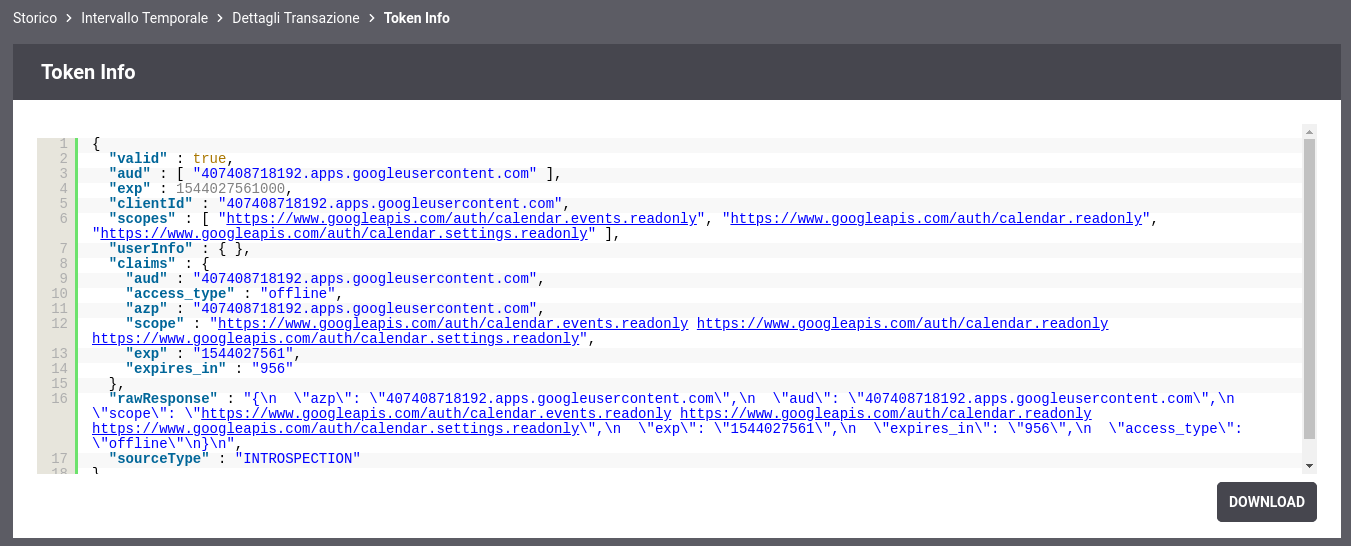This screenshot has width=1351, height=546.
Task: Follow calendar.readonly link in claims scope
Action: 902,323
